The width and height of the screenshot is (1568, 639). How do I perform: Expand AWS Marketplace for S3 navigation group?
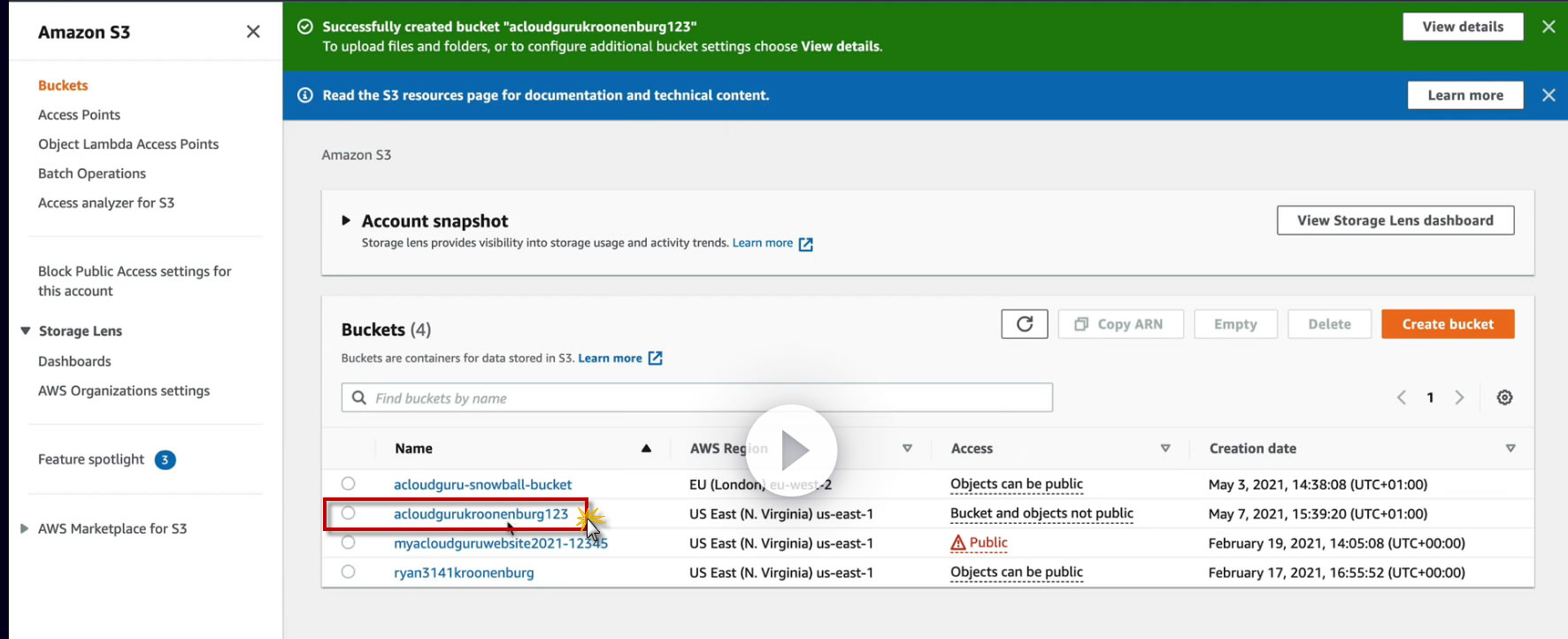(24, 528)
